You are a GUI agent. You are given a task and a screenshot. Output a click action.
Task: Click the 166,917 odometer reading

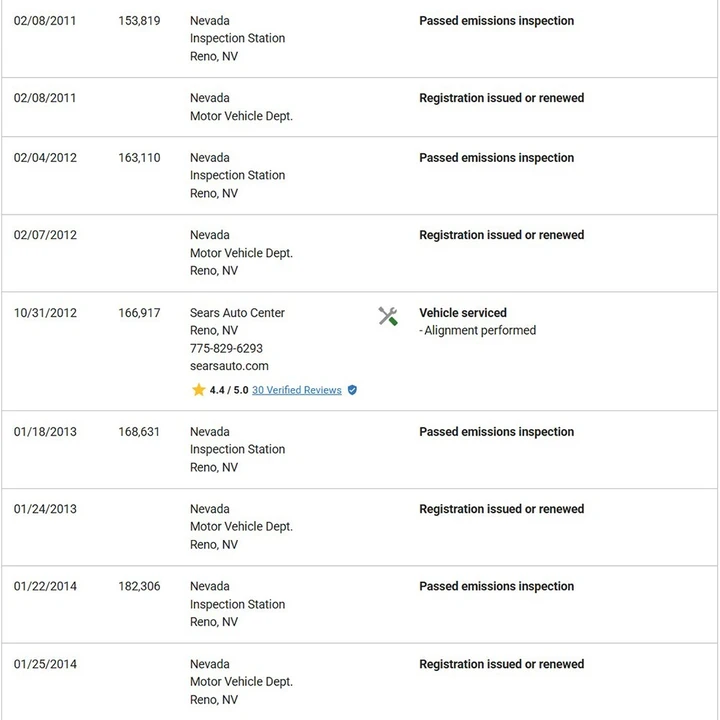139,313
